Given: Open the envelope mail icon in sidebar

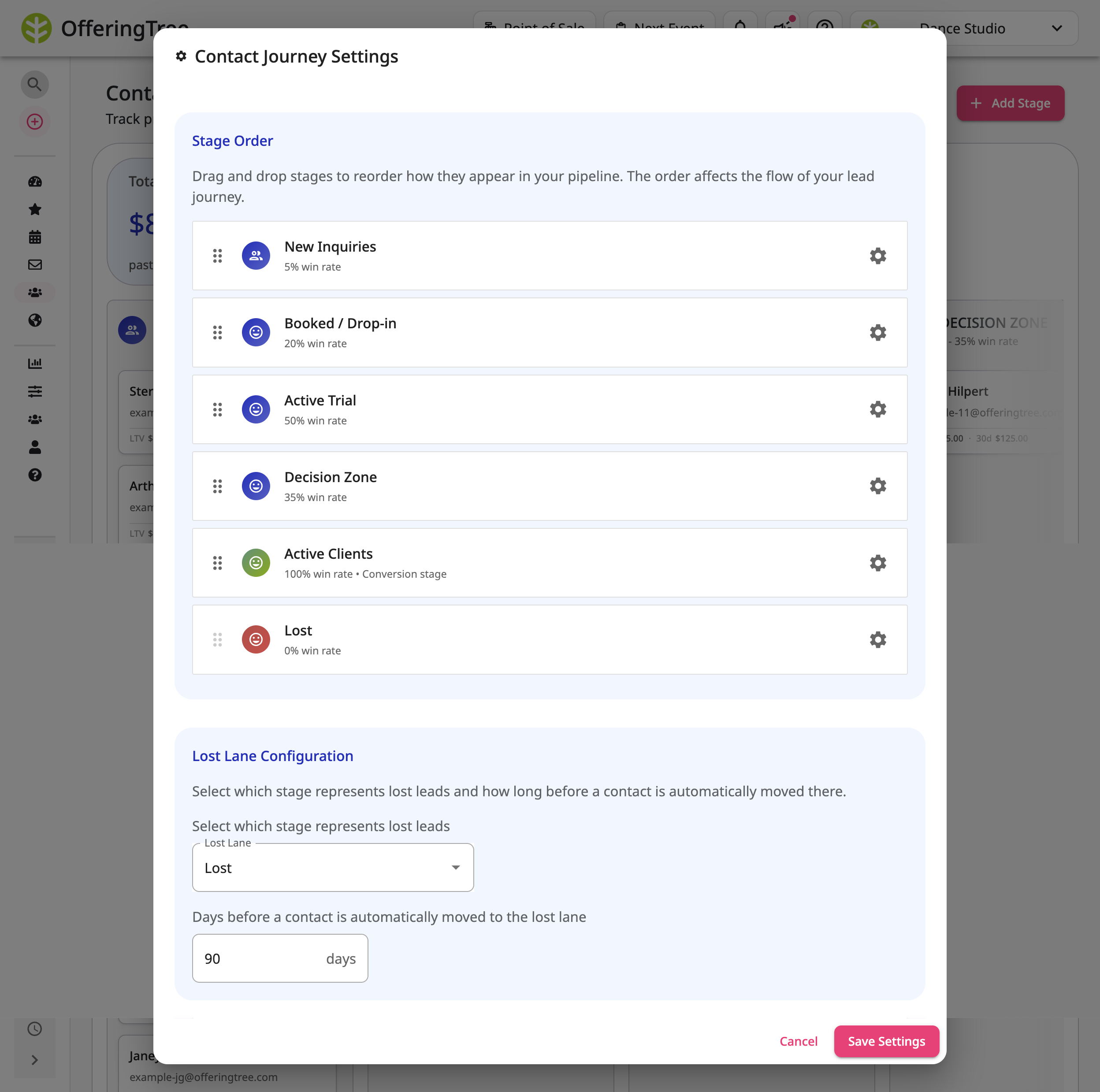Looking at the screenshot, I should 35,265.
